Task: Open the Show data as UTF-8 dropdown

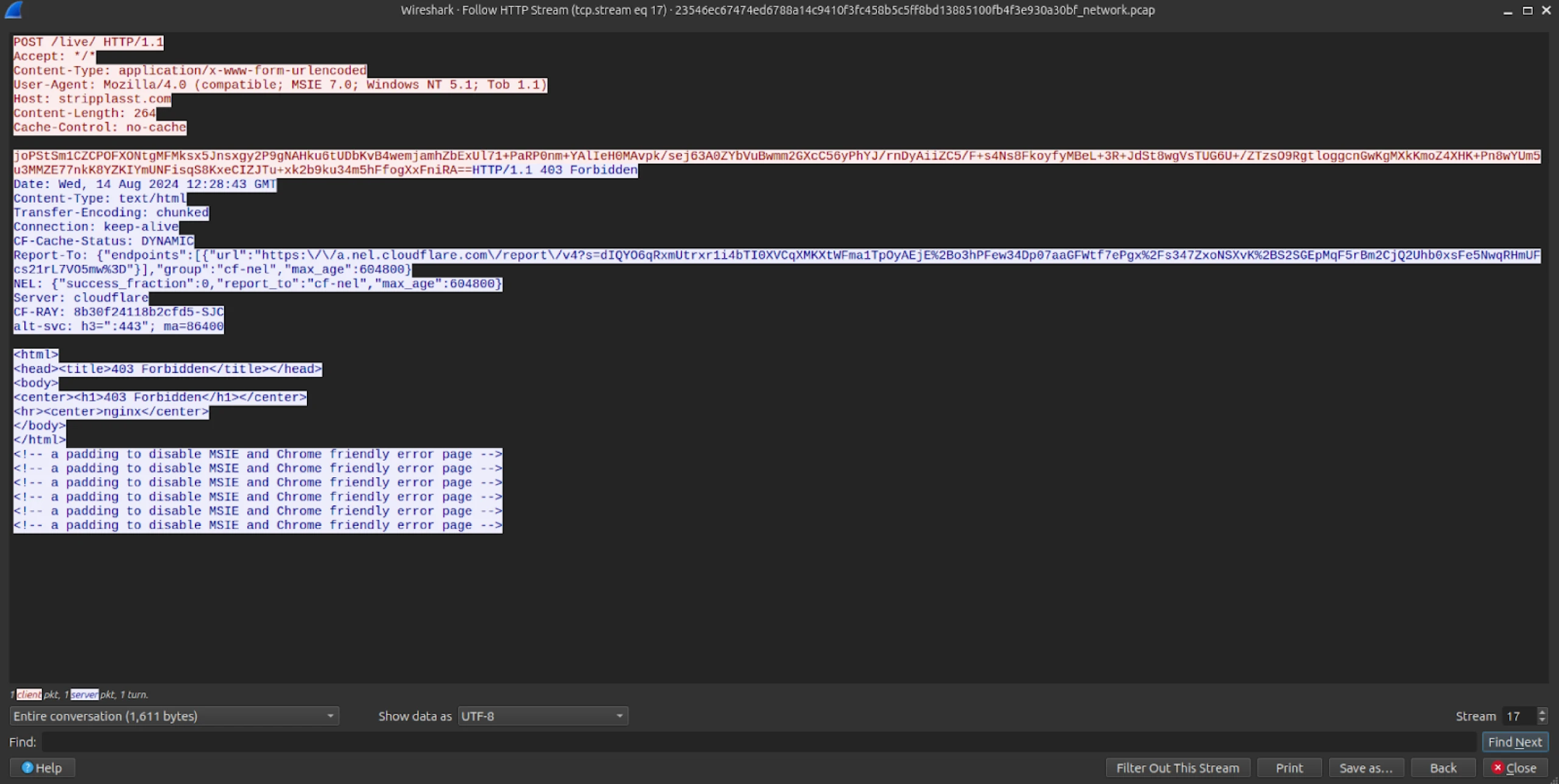Action: click(x=543, y=716)
